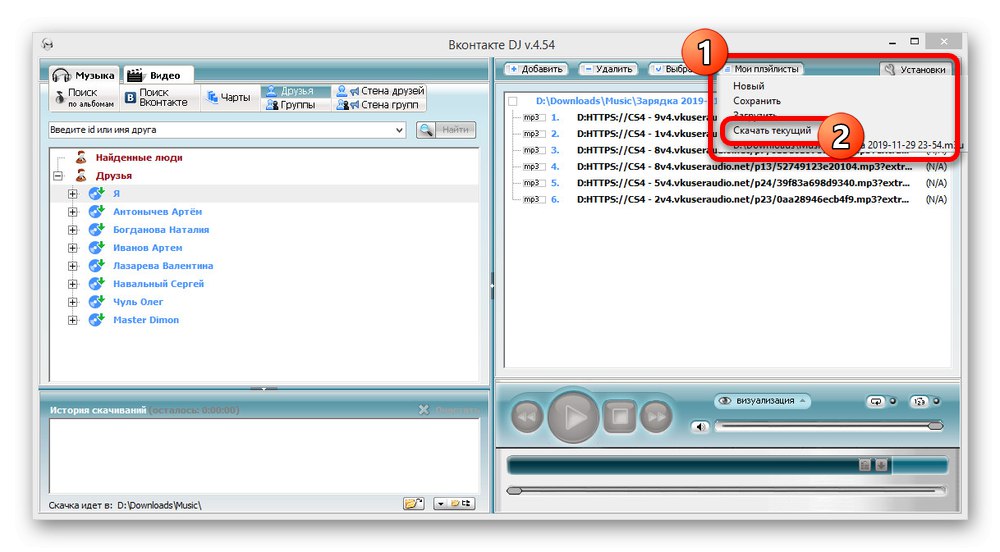Click the download icon beside Иванов Артем
Screen dimensions: 1000x552
[96, 247]
